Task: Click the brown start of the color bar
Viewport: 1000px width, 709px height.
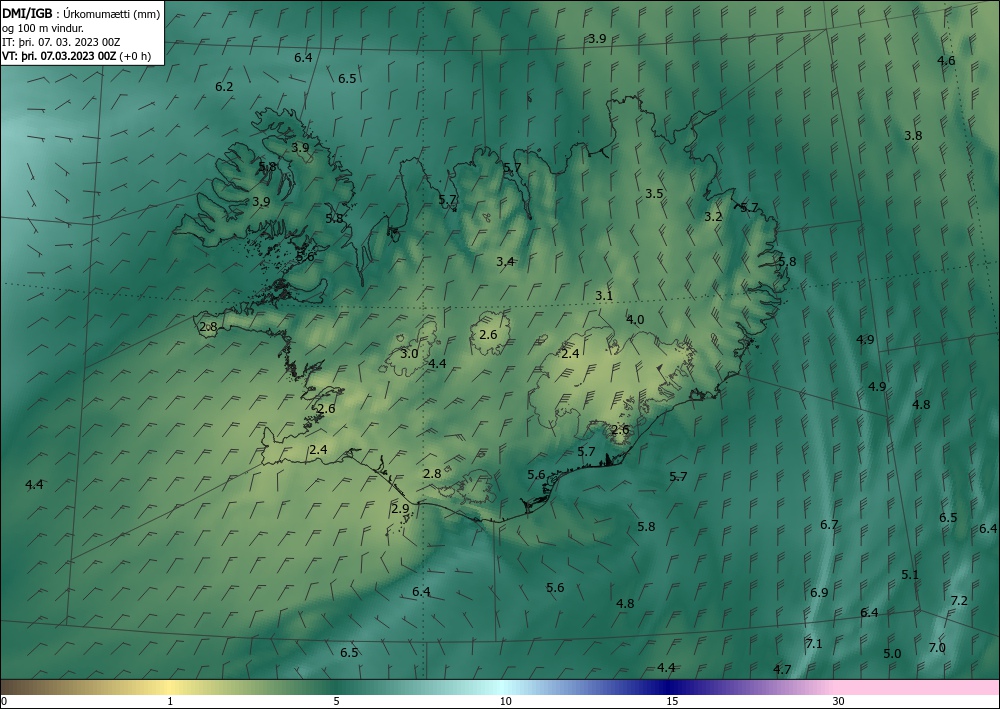Action: tap(19, 687)
